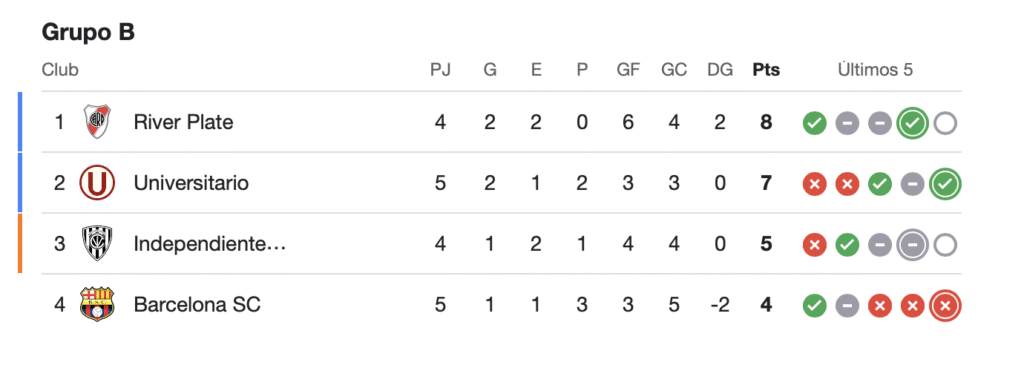Open the Barcelona SC team link
This screenshot has width=1024, height=368.
[x=197, y=305]
